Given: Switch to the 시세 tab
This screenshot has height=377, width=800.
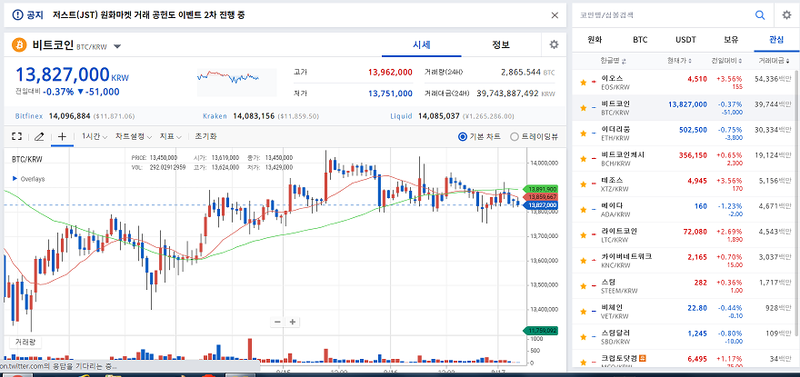Looking at the screenshot, I should tap(421, 45).
